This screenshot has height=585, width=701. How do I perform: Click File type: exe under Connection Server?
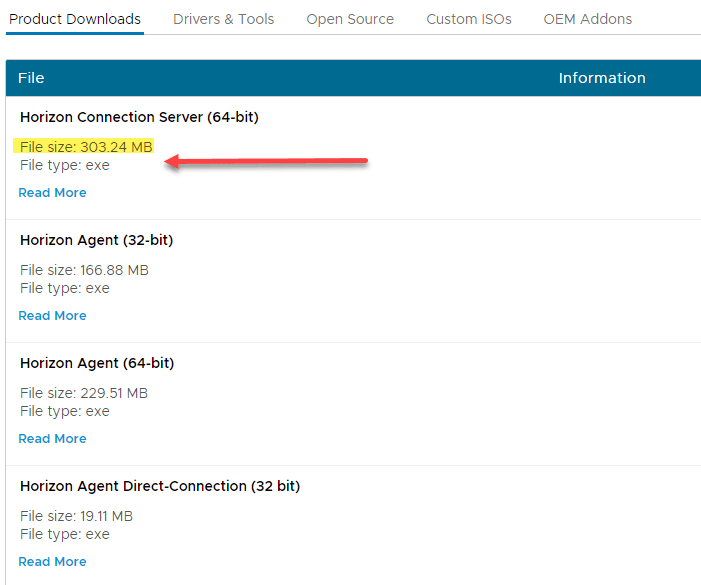65,165
